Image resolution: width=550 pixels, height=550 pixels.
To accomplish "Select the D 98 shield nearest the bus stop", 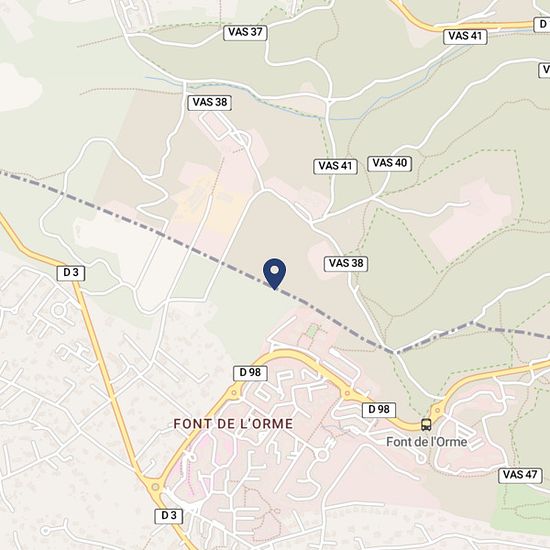I will [379, 410].
